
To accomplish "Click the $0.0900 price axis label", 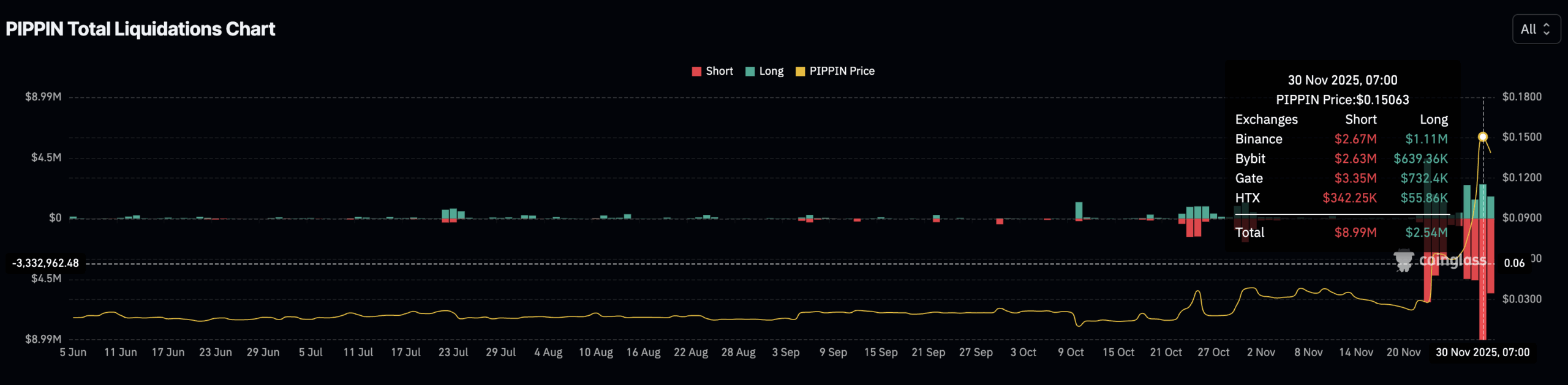I will [1521, 218].
